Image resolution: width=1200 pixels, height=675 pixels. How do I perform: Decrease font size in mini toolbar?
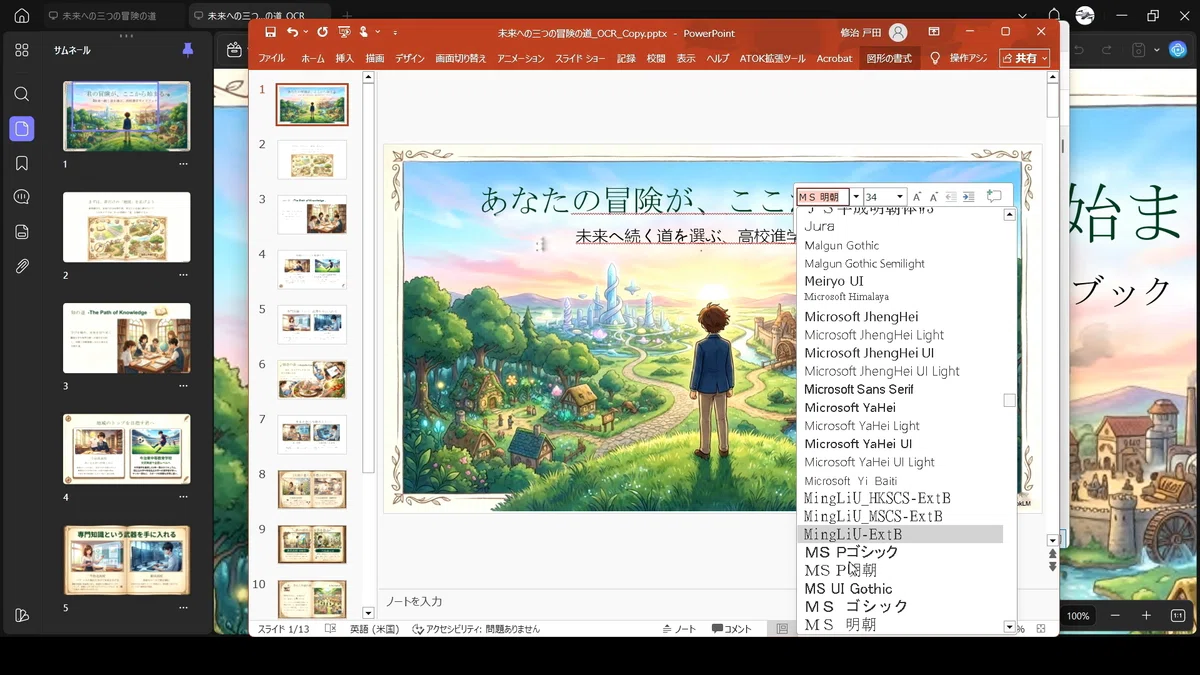point(934,197)
